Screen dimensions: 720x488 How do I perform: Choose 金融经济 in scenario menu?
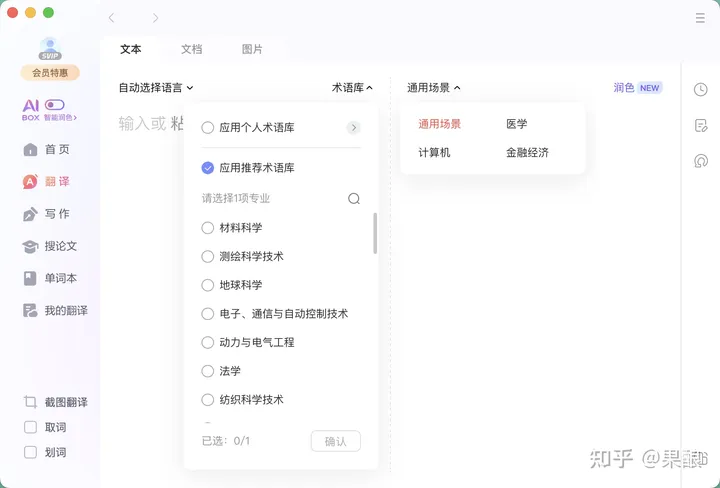point(527,152)
